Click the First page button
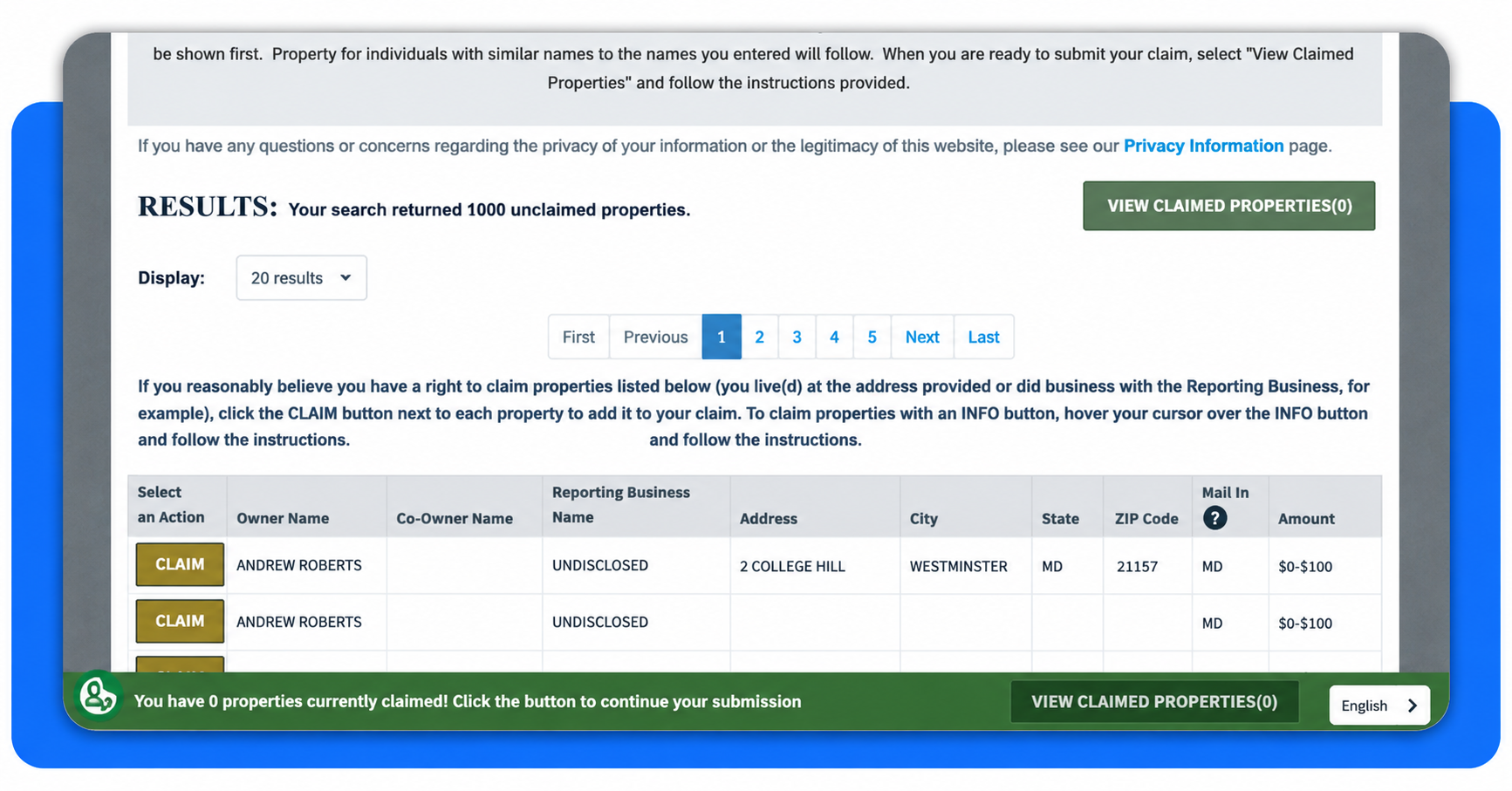The height and width of the screenshot is (791, 1512). pyautogui.click(x=578, y=338)
